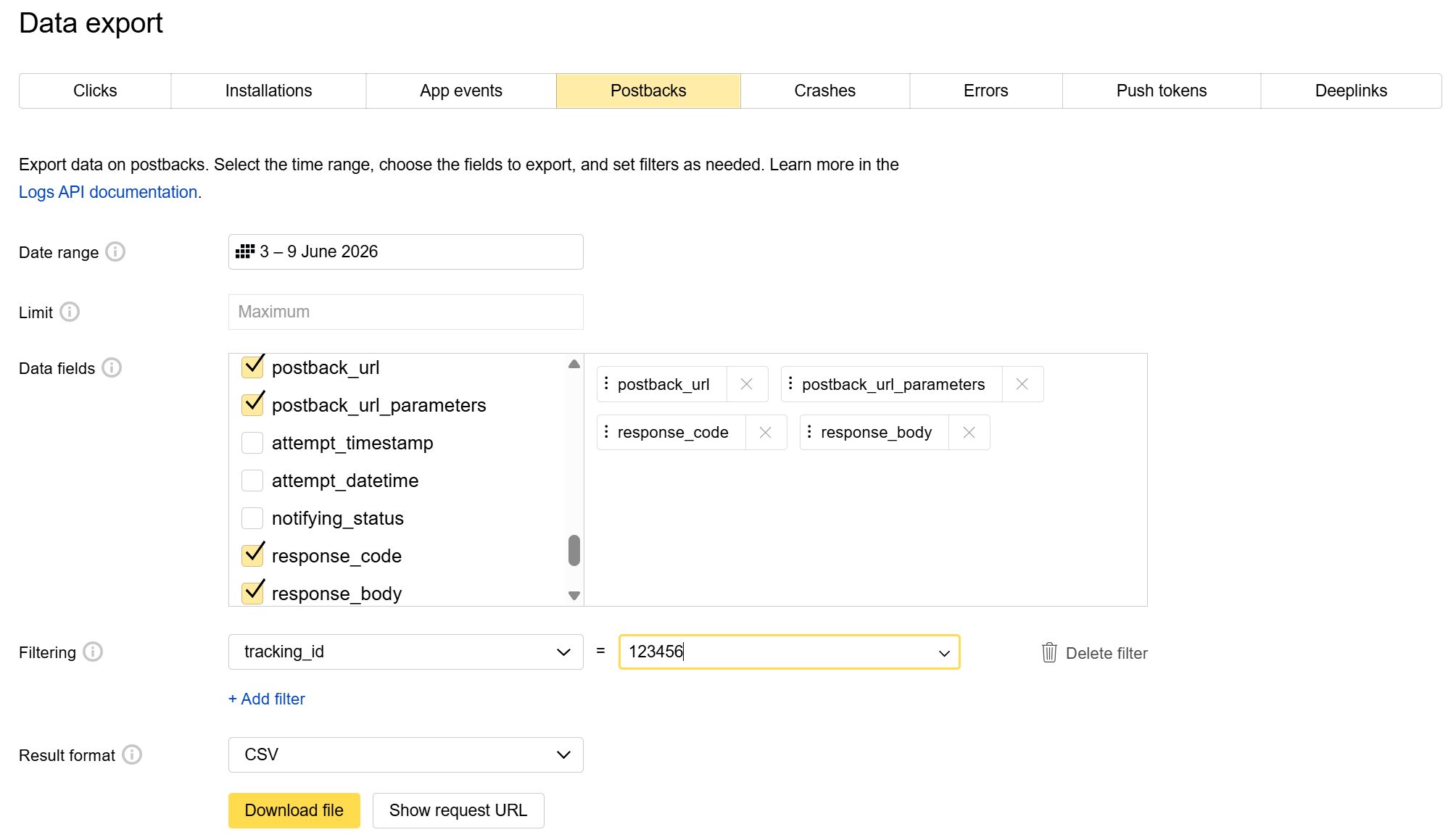The width and height of the screenshot is (1448, 840).
Task: Check the attempt_datetime checkbox
Action: pyautogui.click(x=252, y=480)
